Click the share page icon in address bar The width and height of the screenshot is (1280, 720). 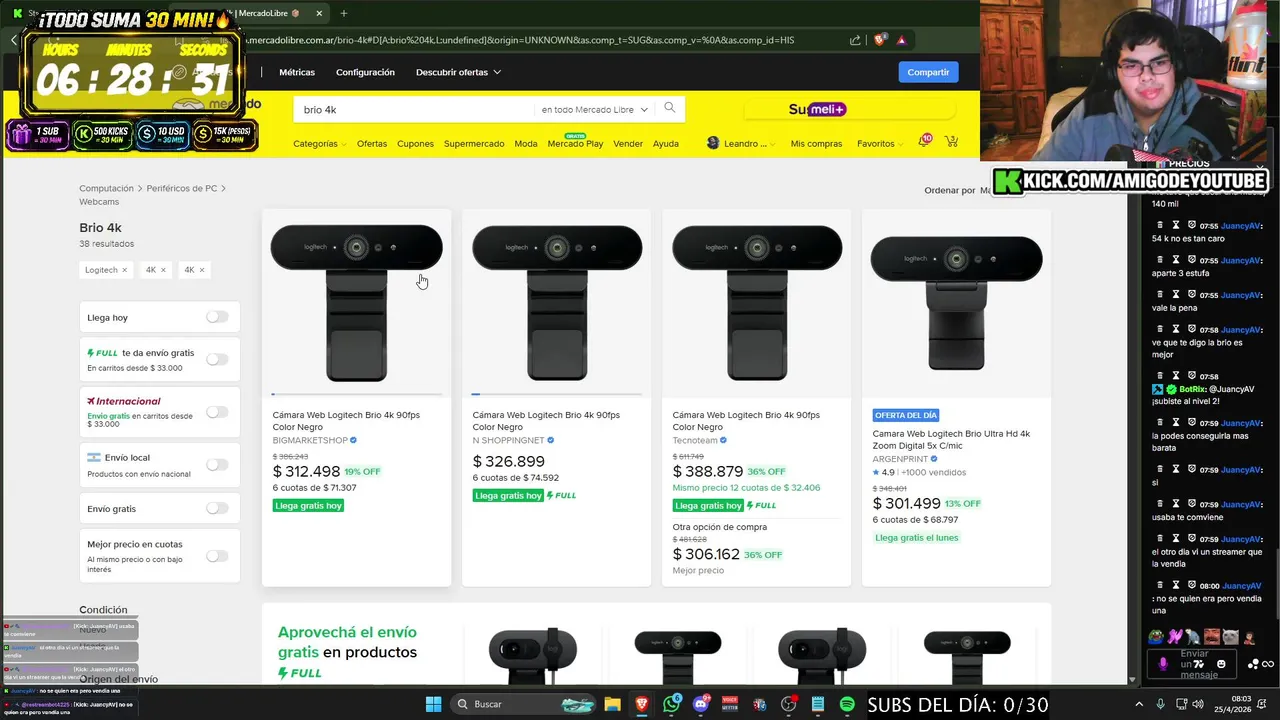855,40
